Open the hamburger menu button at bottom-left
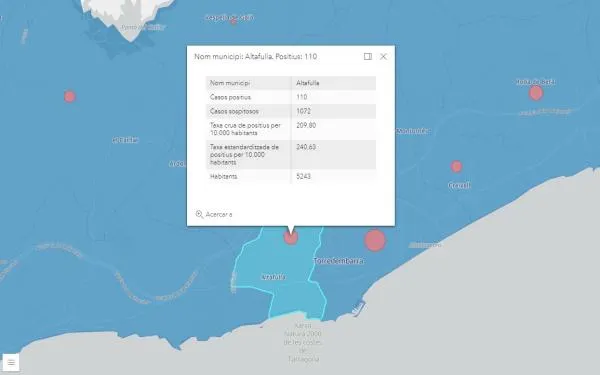This screenshot has height=375, width=600. point(11,362)
